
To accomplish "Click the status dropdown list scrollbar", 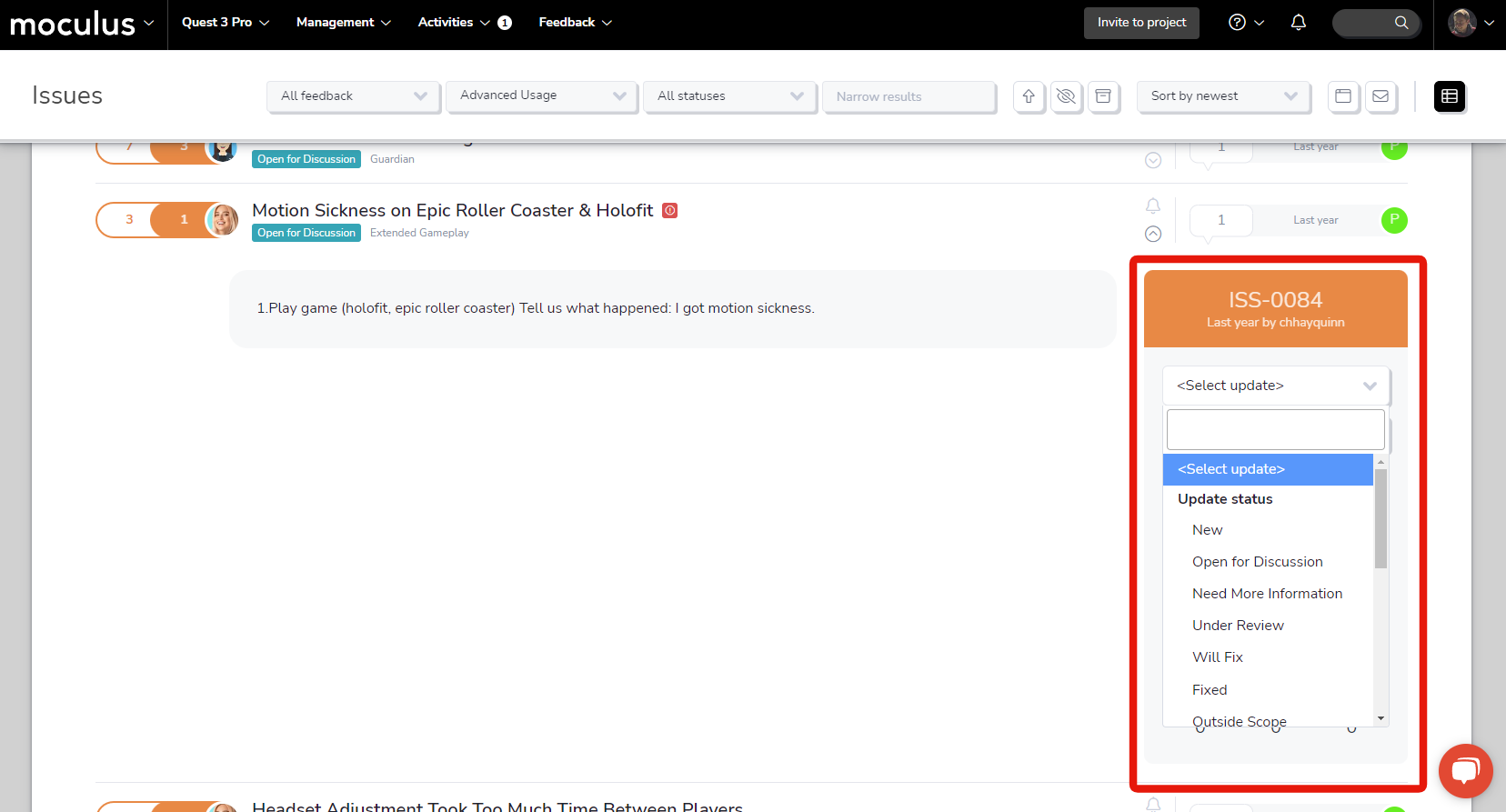I will pyautogui.click(x=1380, y=518).
